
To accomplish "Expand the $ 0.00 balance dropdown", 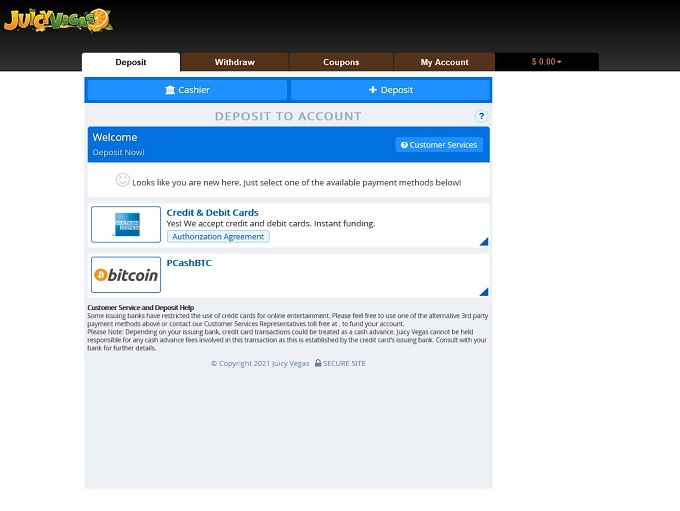I will [x=546, y=62].
